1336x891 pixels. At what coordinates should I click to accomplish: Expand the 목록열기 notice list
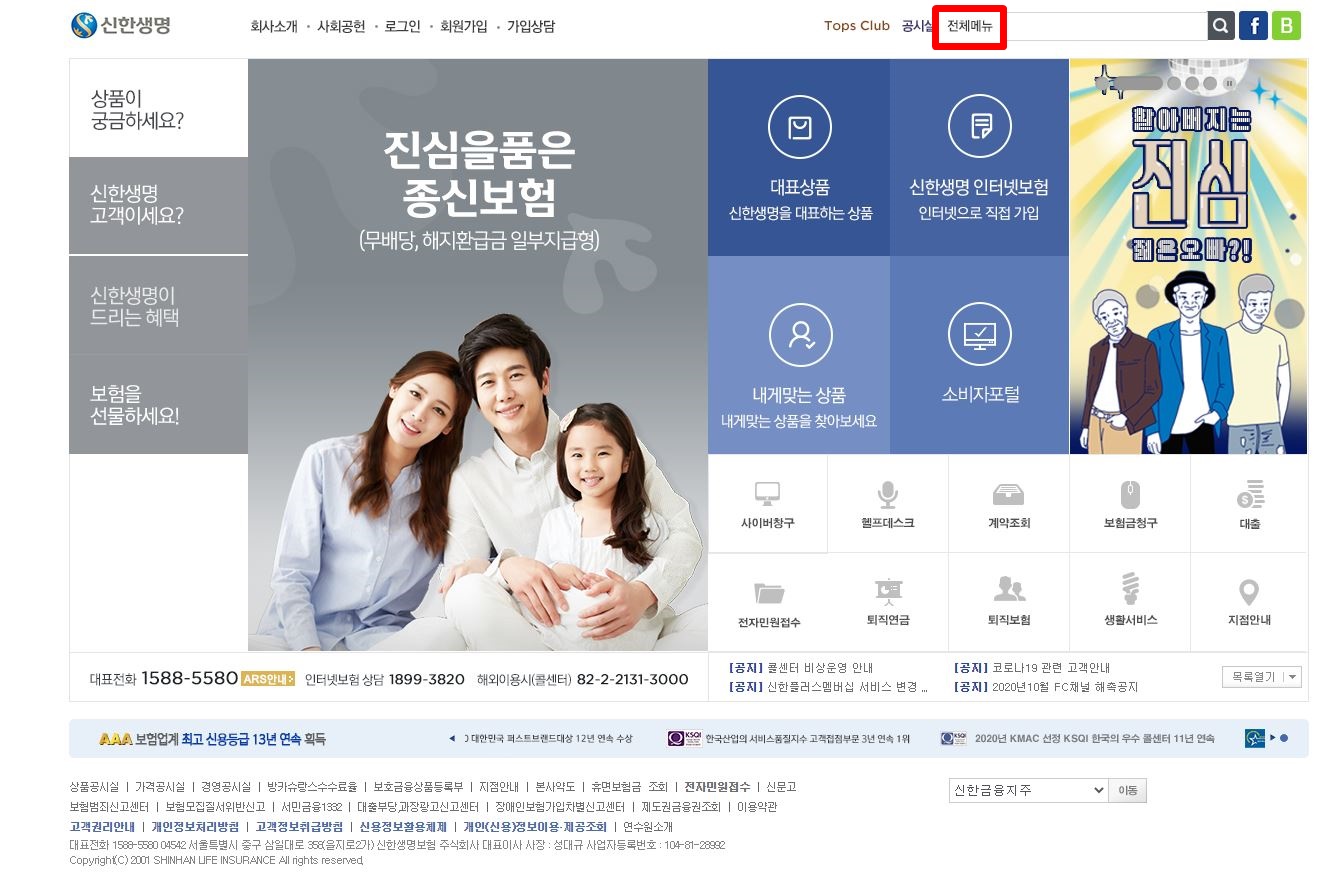1262,677
